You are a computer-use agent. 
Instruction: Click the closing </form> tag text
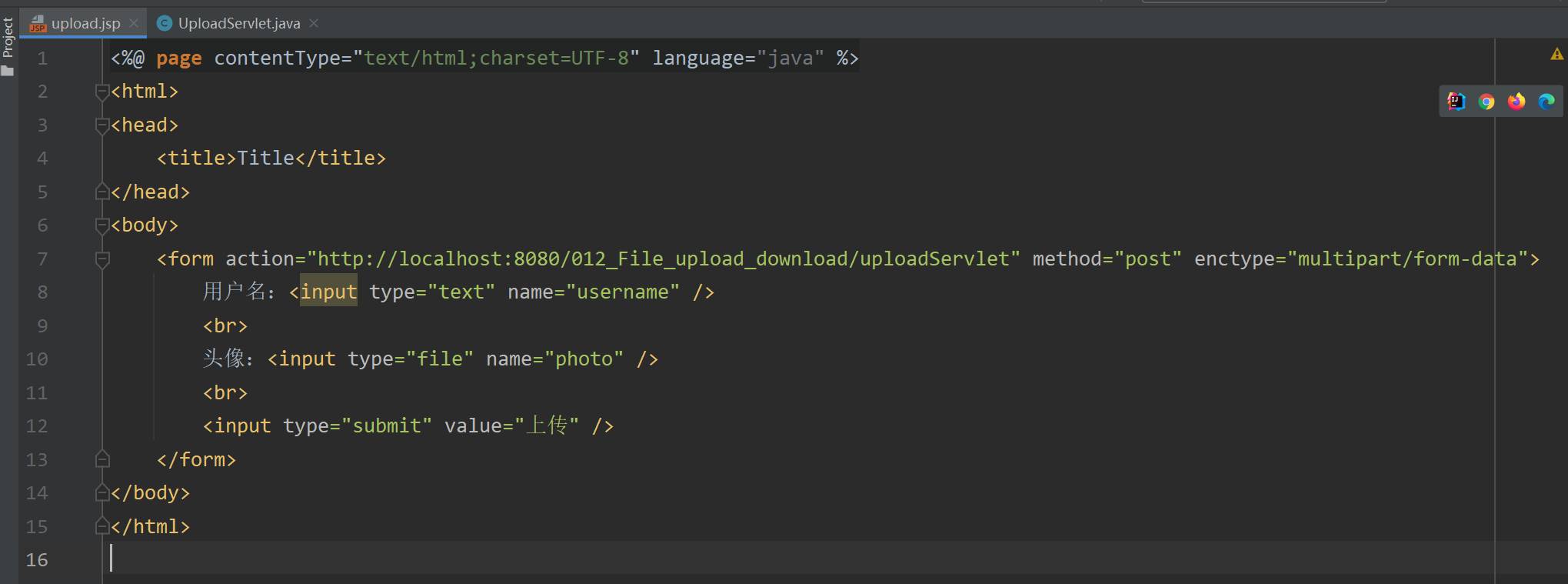point(196,460)
